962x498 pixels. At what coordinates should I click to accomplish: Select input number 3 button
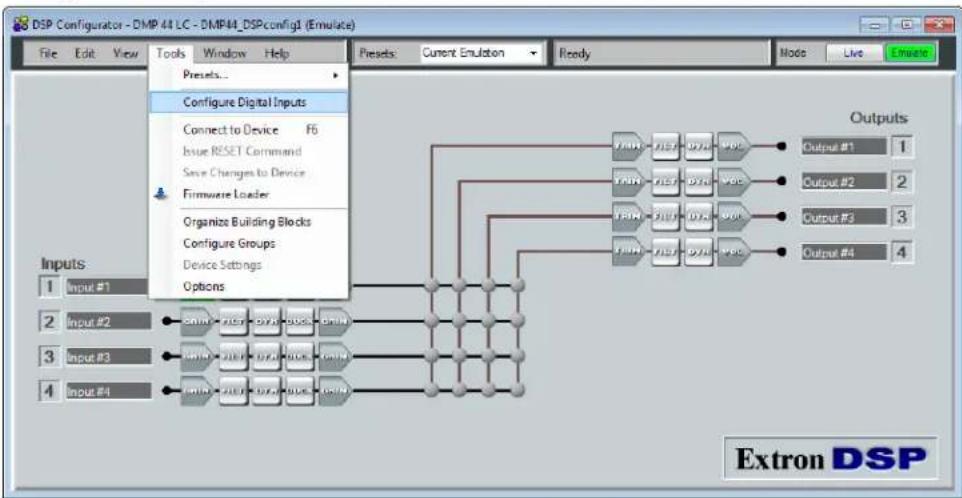click(x=50, y=356)
